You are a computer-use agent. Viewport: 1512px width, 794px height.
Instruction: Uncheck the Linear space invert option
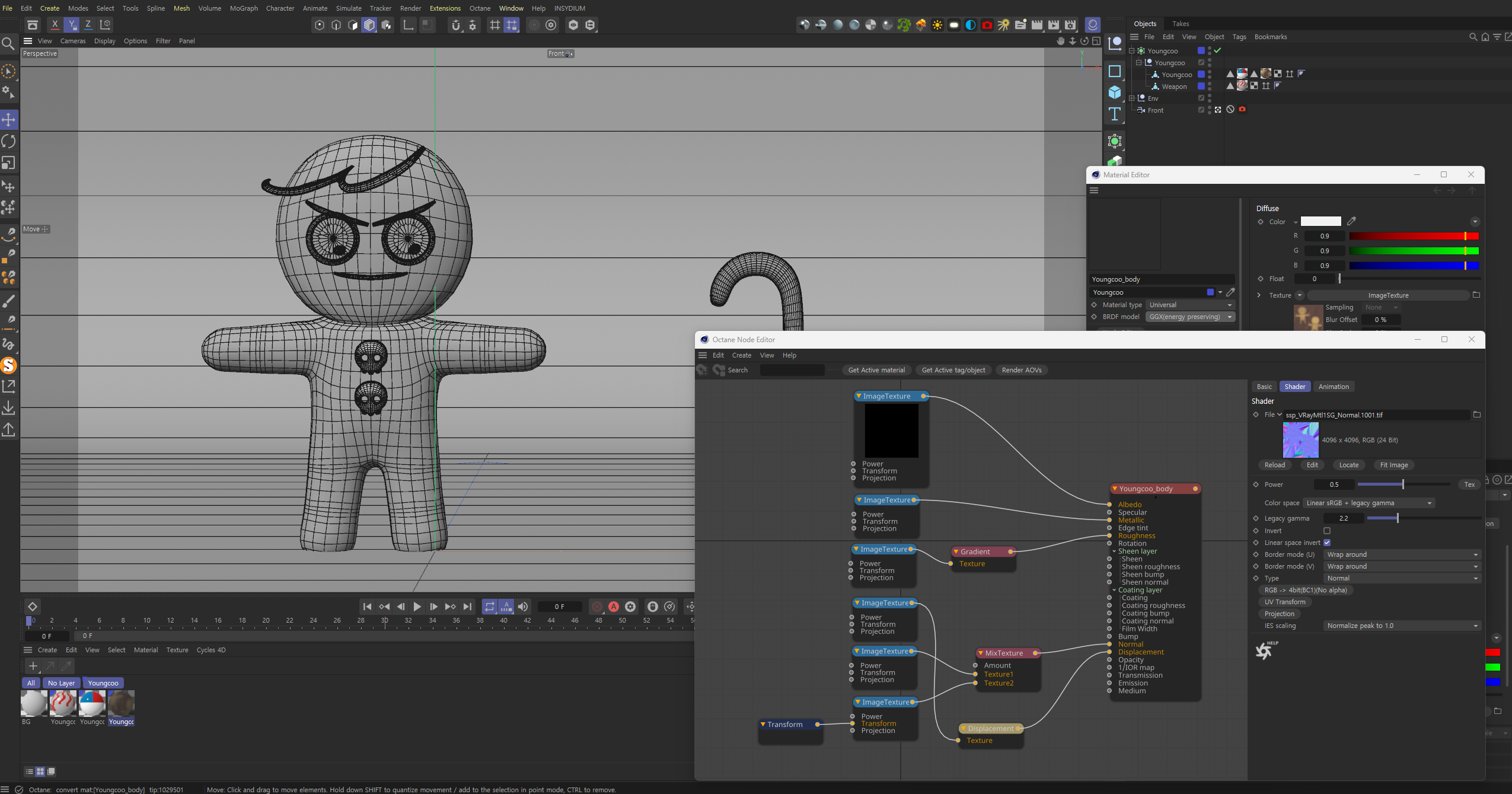(x=1328, y=543)
